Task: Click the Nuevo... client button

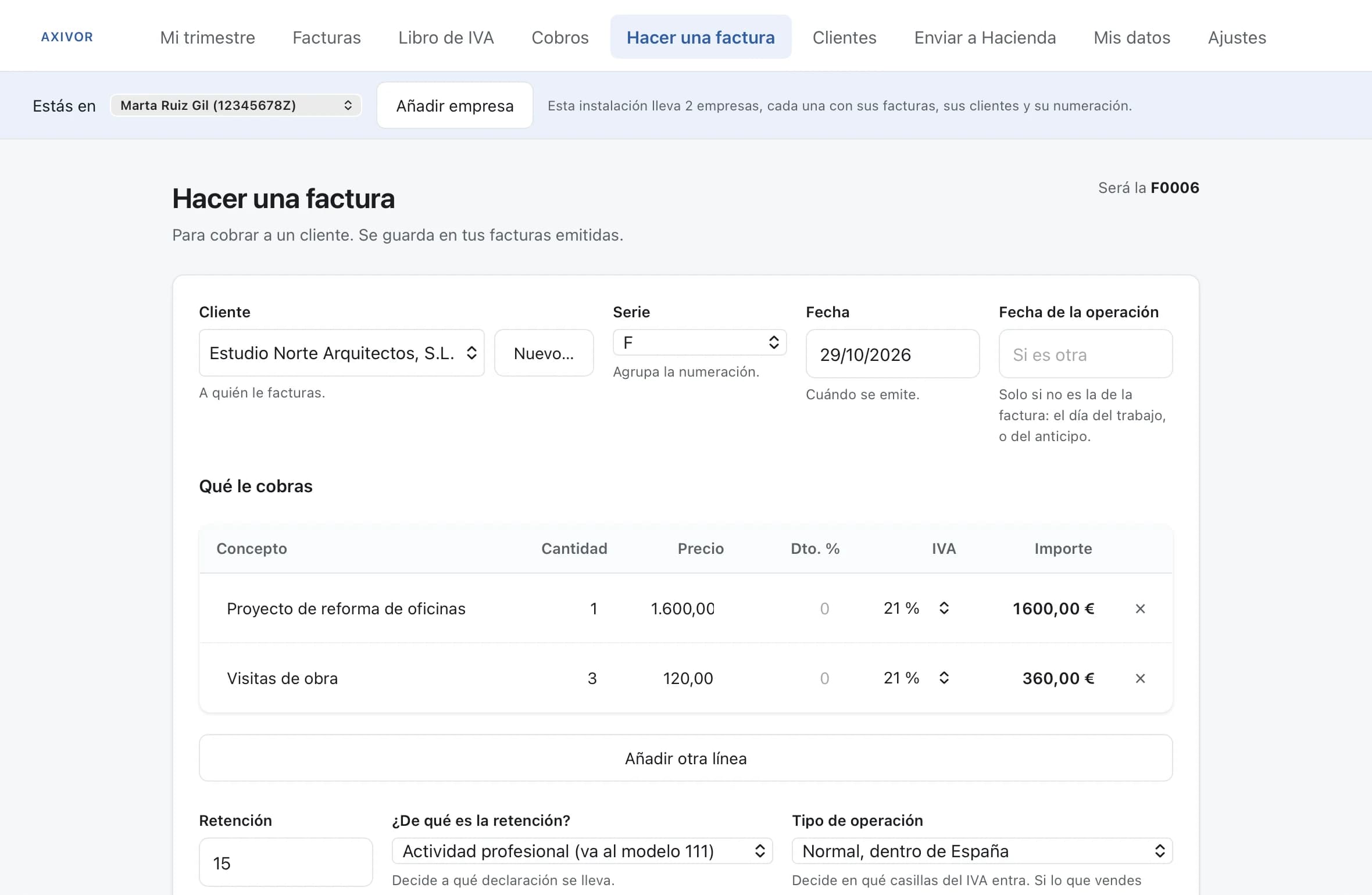Action: pyautogui.click(x=544, y=353)
